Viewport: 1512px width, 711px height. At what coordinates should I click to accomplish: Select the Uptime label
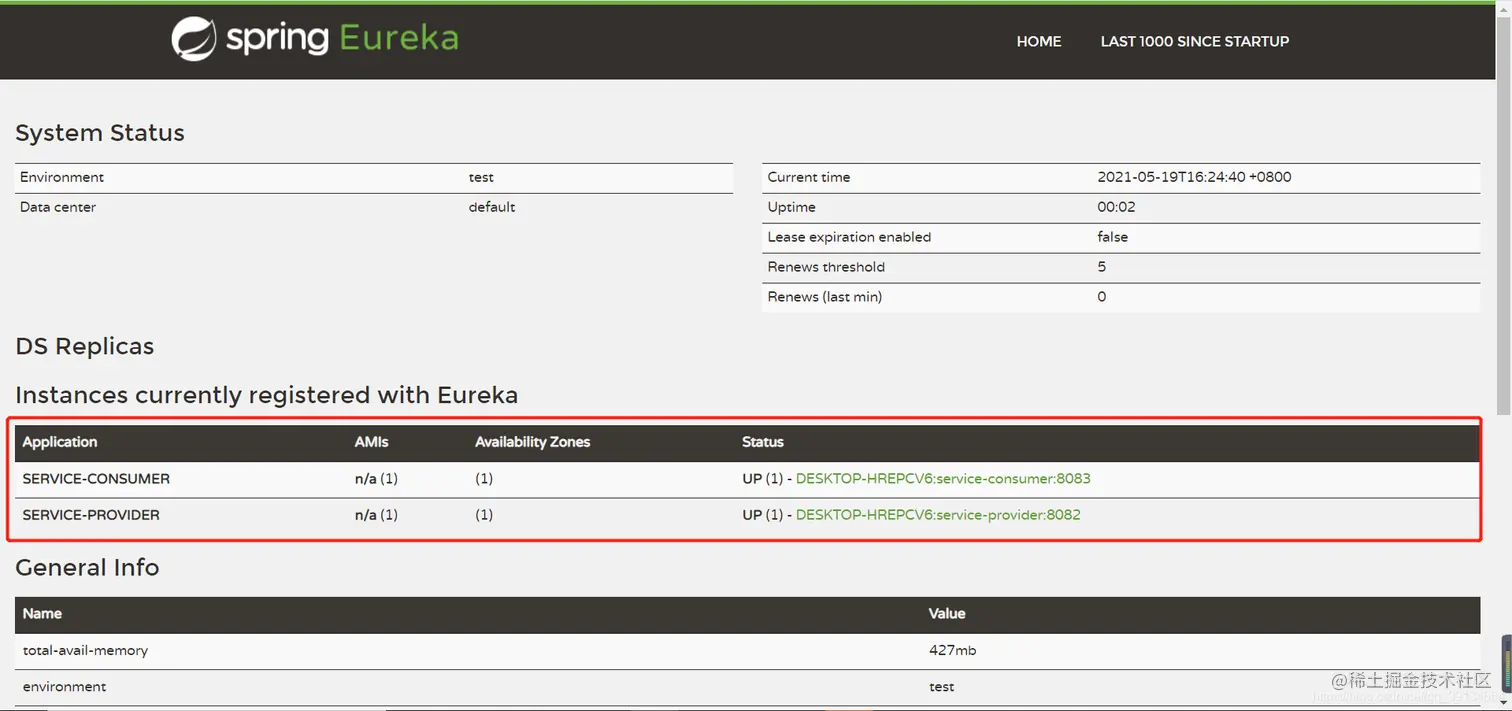792,207
